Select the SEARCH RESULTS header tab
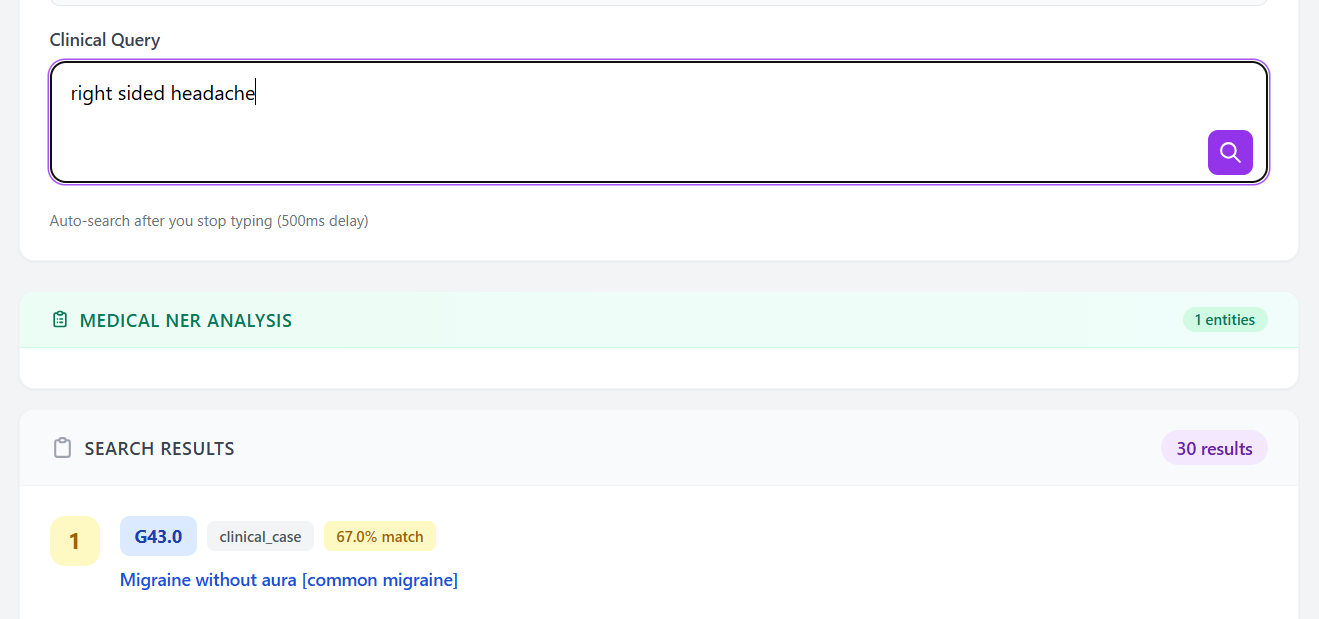Screen dimensions: 1319x619 [159, 448]
